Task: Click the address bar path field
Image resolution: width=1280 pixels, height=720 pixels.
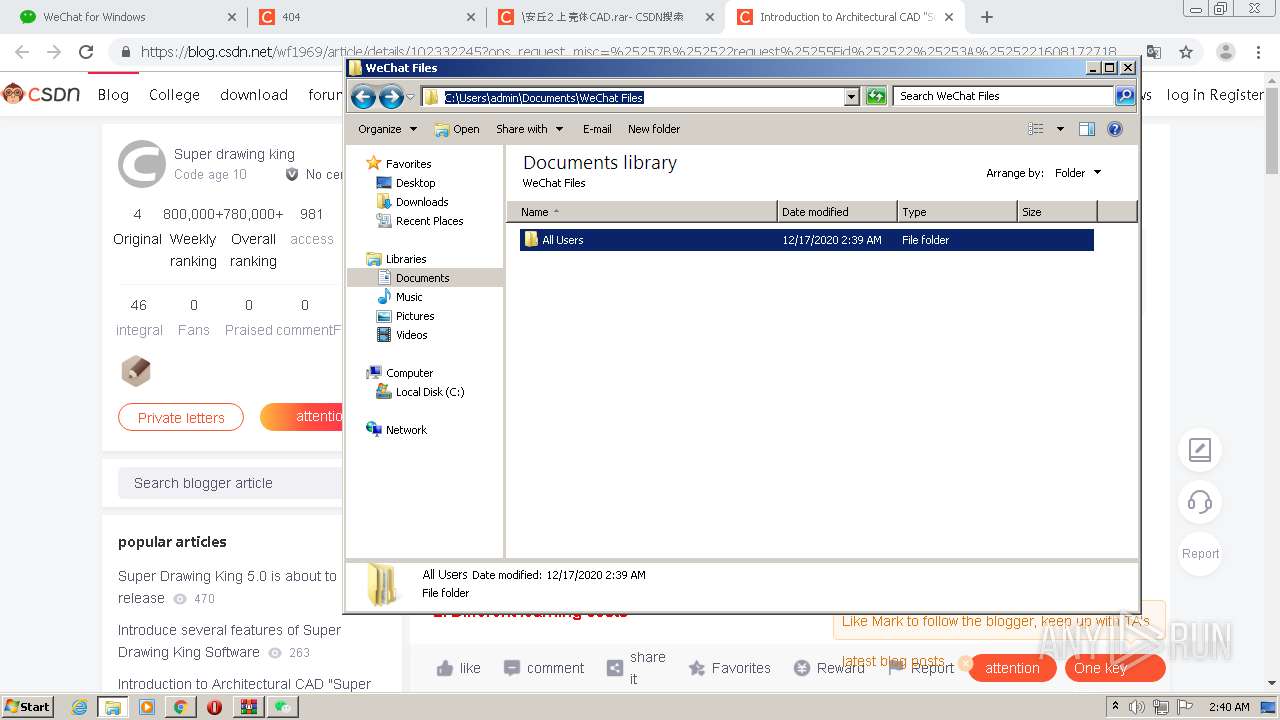Action: 632,97
